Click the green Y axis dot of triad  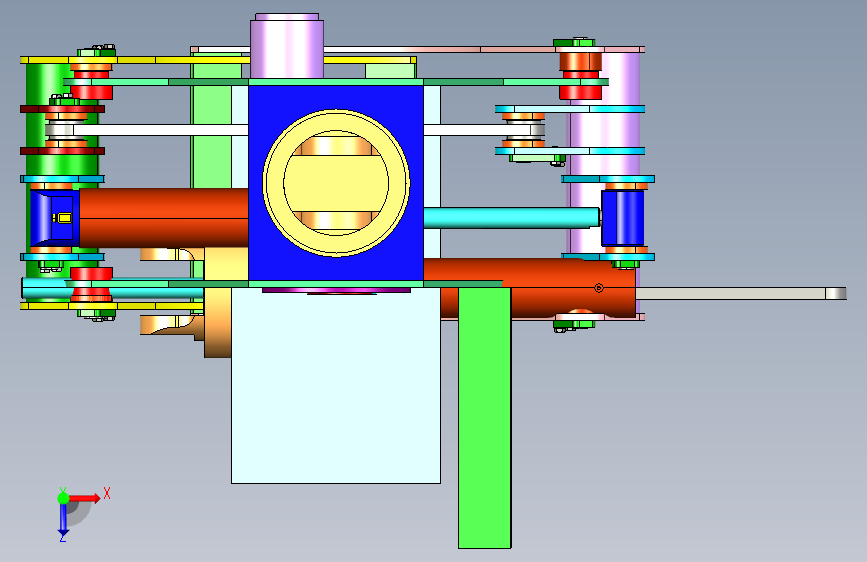(x=63, y=498)
